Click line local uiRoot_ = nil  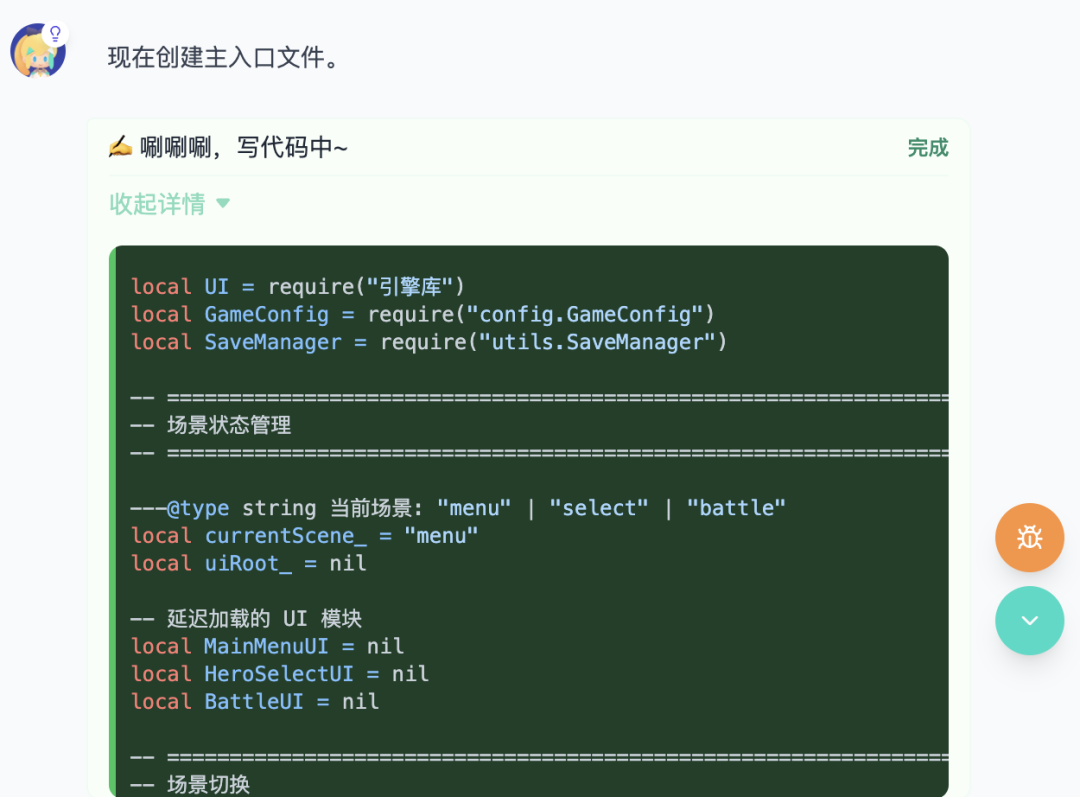tap(249, 563)
